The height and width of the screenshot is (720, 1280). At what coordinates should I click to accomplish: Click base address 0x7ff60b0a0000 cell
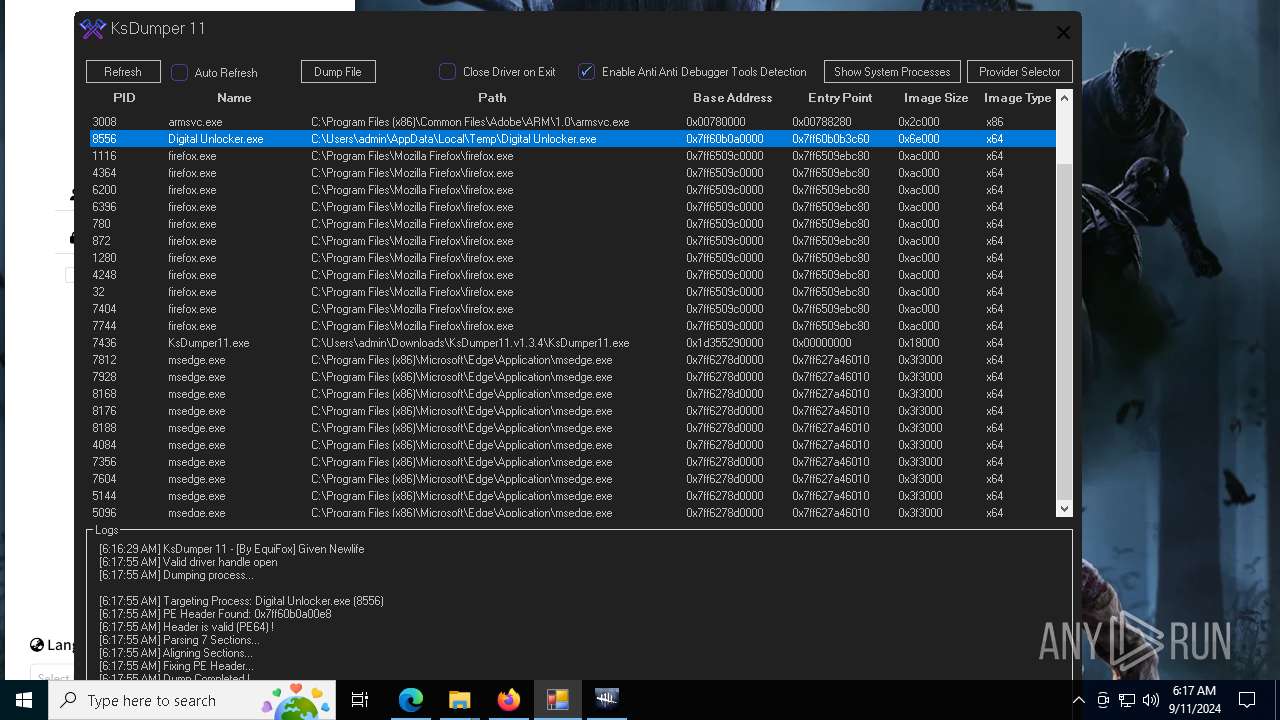pos(724,139)
